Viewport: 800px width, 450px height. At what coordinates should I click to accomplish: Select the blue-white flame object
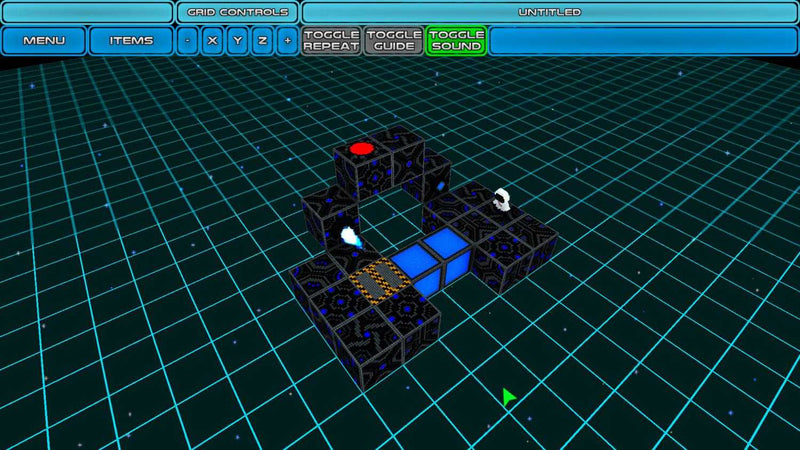[x=351, y=237]
